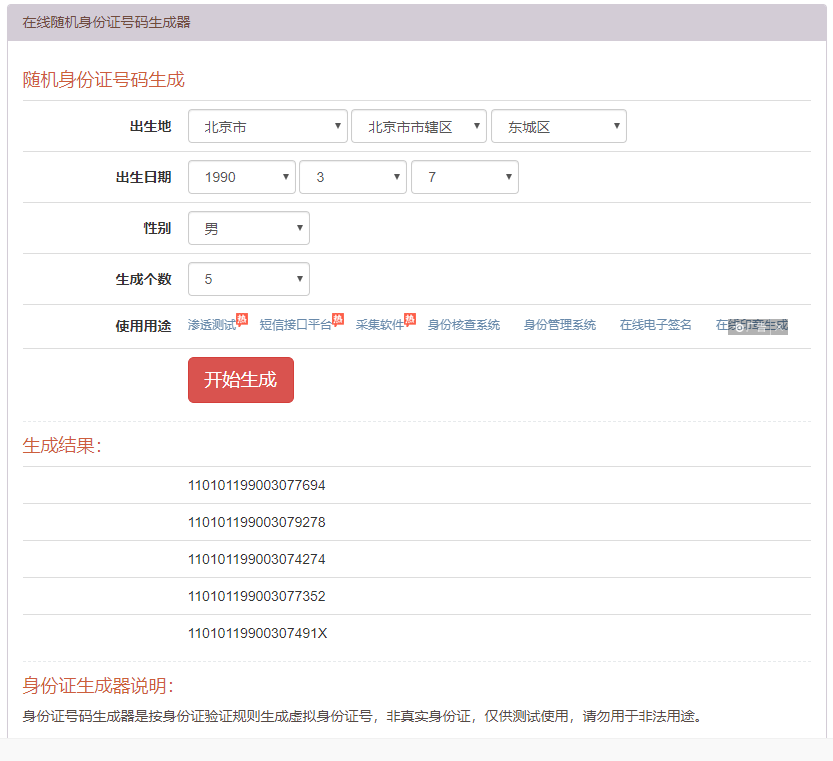
Task: Open the birth month dropdown showing 3
Action: tap(353, 177)
